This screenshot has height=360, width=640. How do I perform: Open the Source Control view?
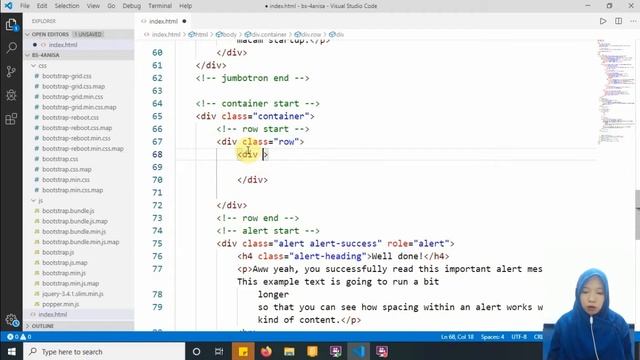[11, 71]
